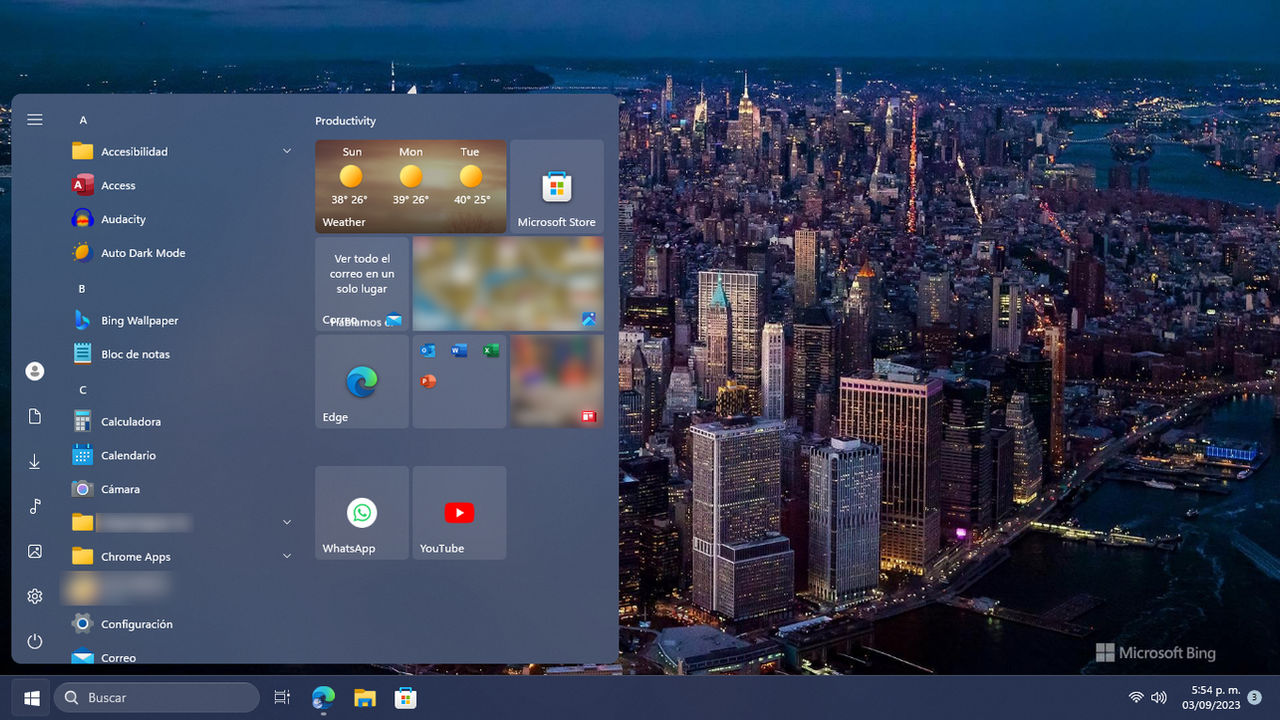
Task: Open the Microsoft Store tile
Action: (x=557, y=186)
